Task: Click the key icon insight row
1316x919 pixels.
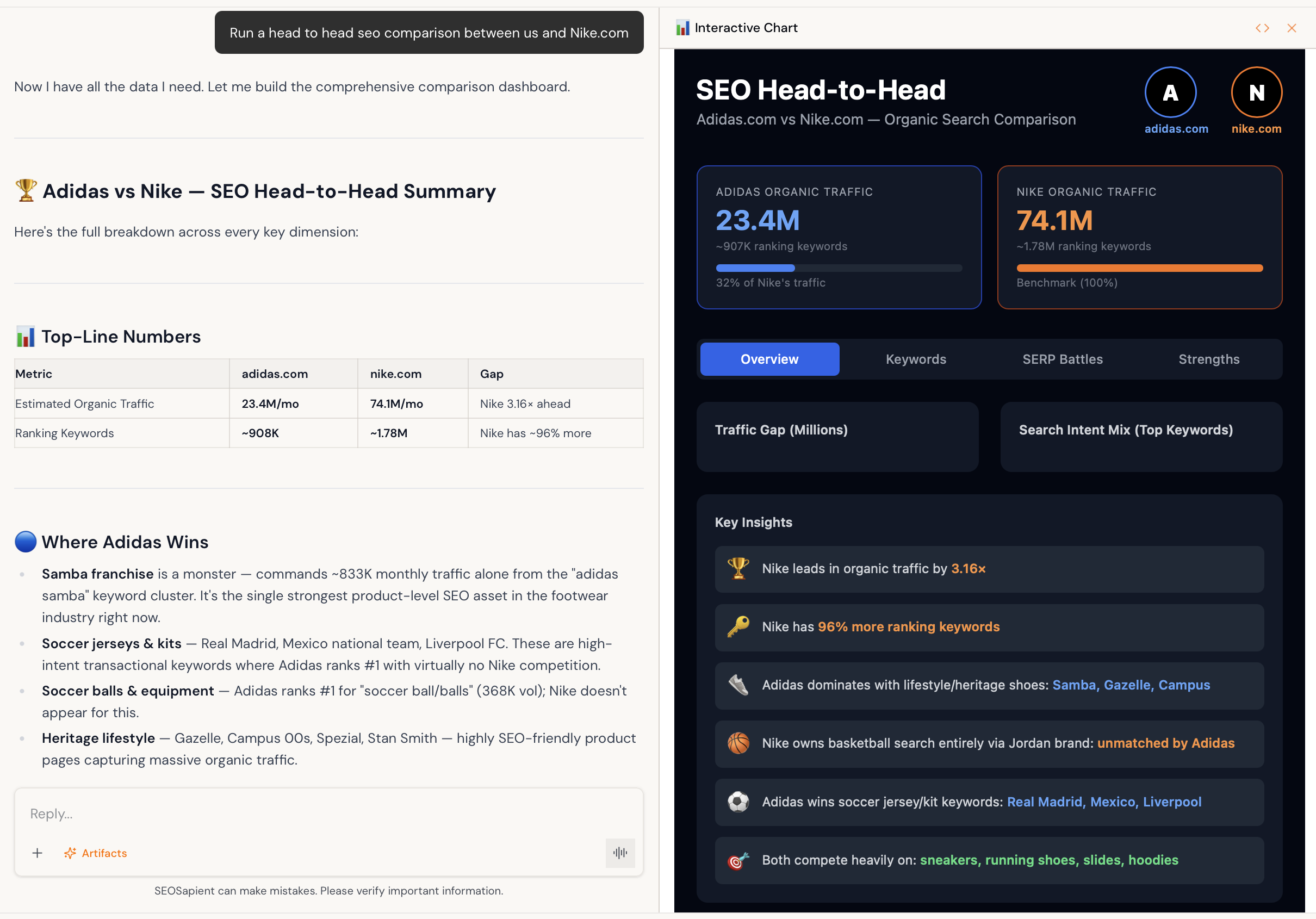Action: pyautogui.click(x=738, y=626)
